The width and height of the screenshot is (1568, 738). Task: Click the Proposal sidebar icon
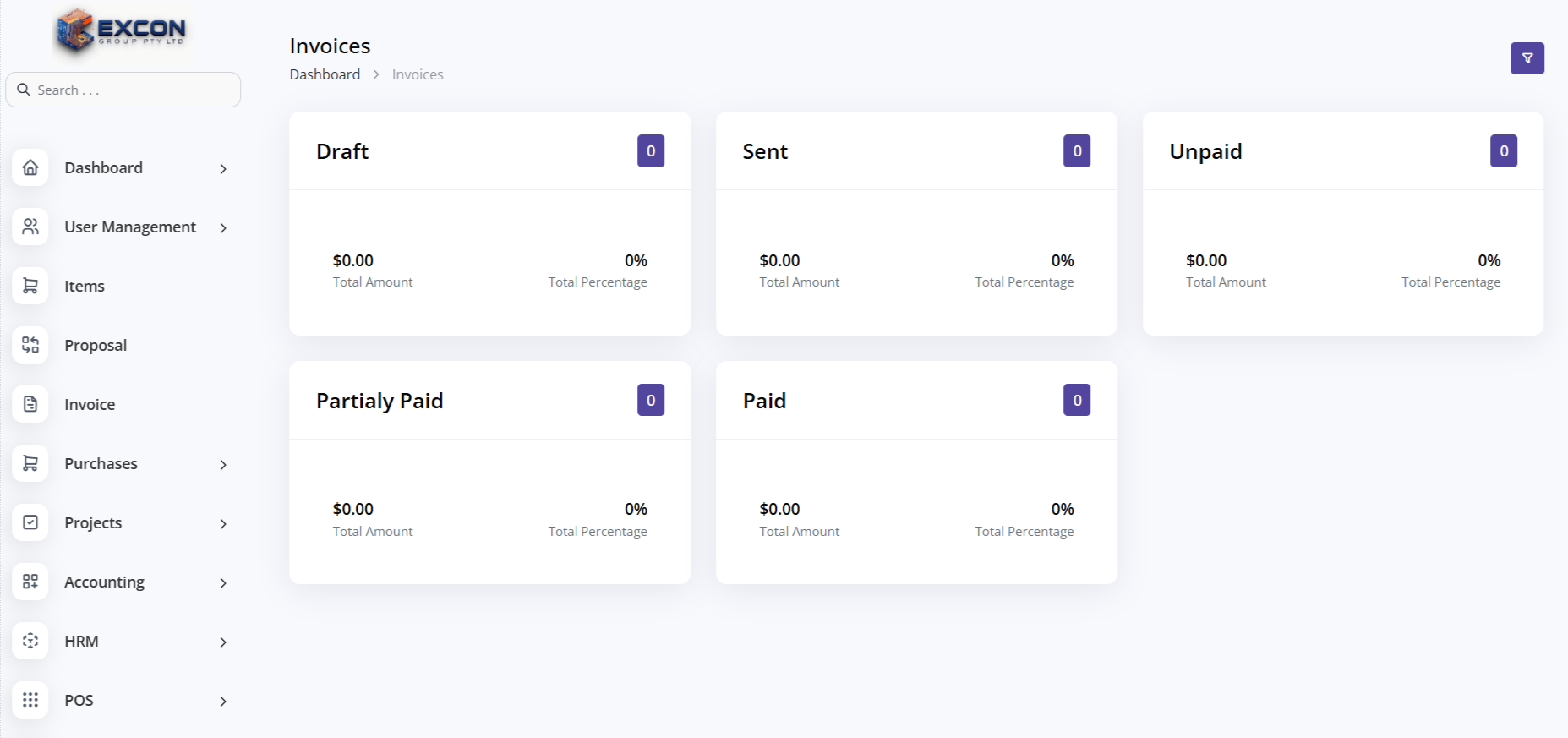point(30,345)
